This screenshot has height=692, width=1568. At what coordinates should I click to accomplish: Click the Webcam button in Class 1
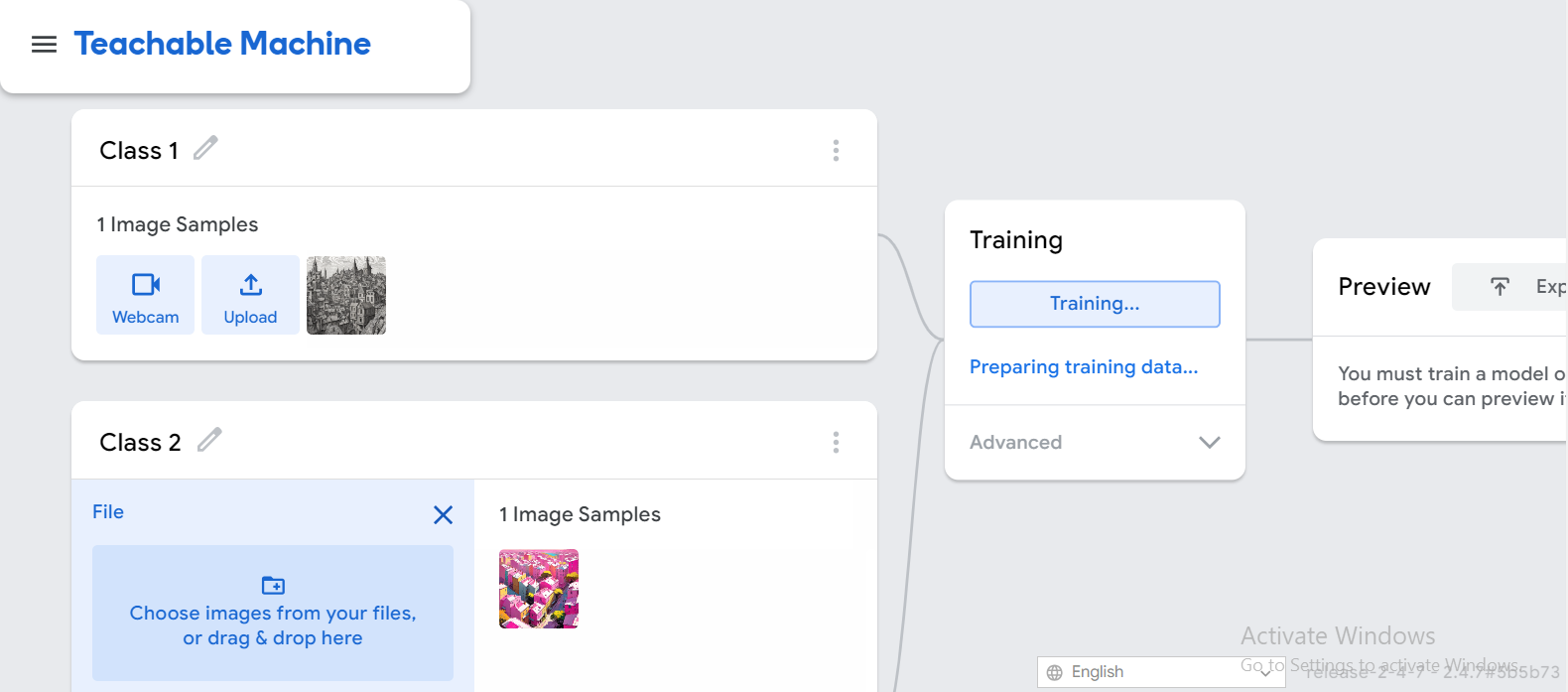146,295
